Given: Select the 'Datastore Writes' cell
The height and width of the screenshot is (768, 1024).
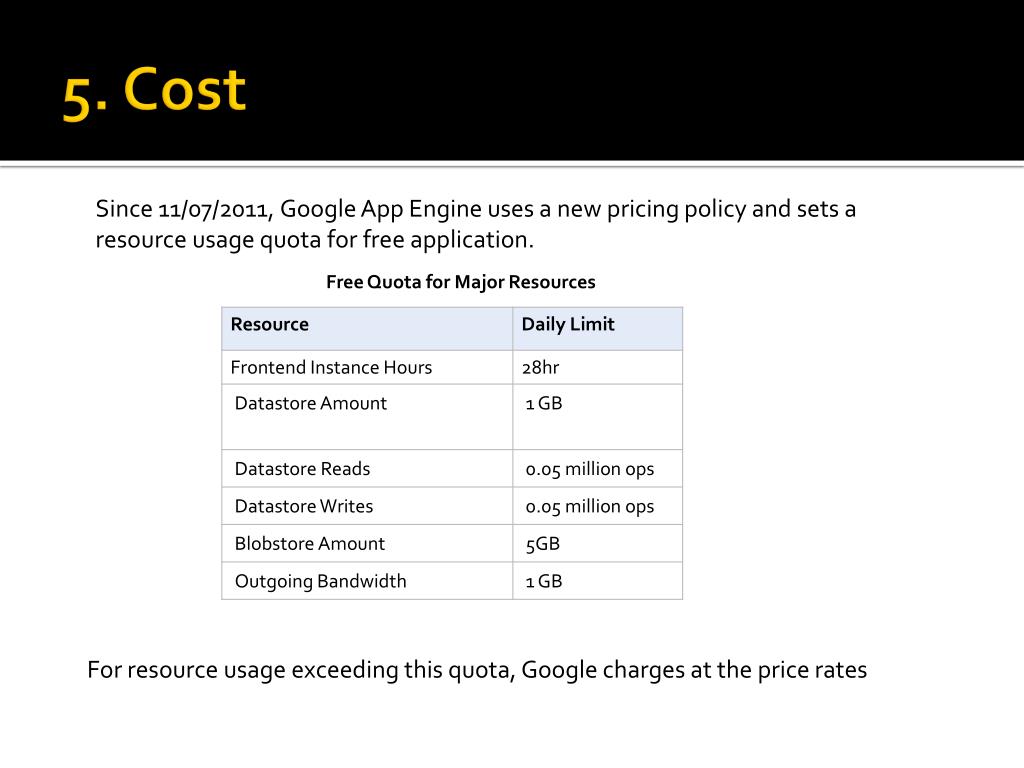Looking at the screenshot, I should 367,506.
